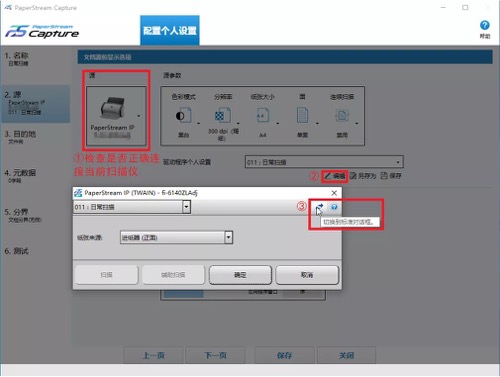500x377 pixels.
Task: Click the 配置个人设置 header tab
Action: point(170,30)
